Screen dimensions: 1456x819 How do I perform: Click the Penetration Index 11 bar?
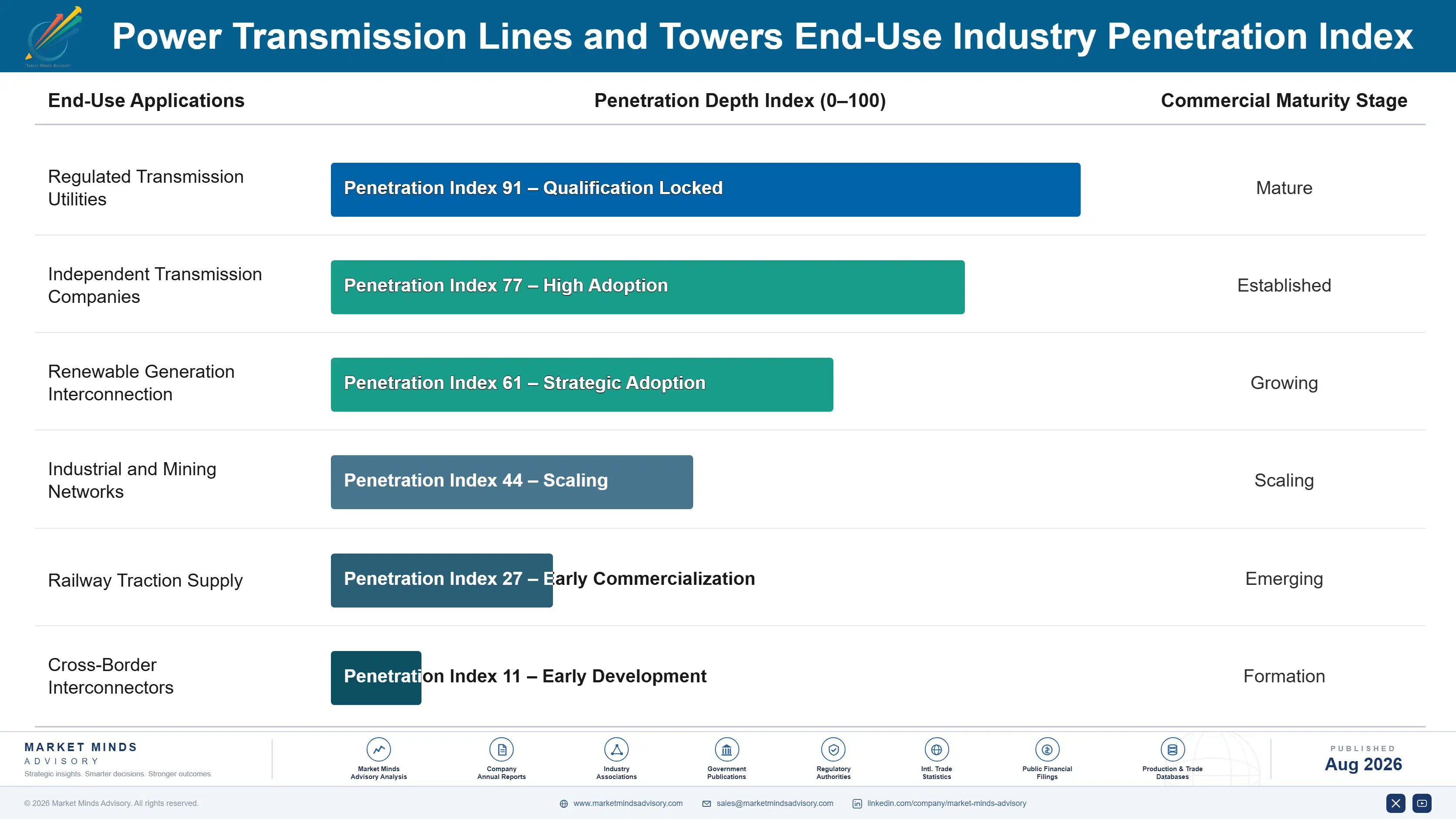point(376,678)
